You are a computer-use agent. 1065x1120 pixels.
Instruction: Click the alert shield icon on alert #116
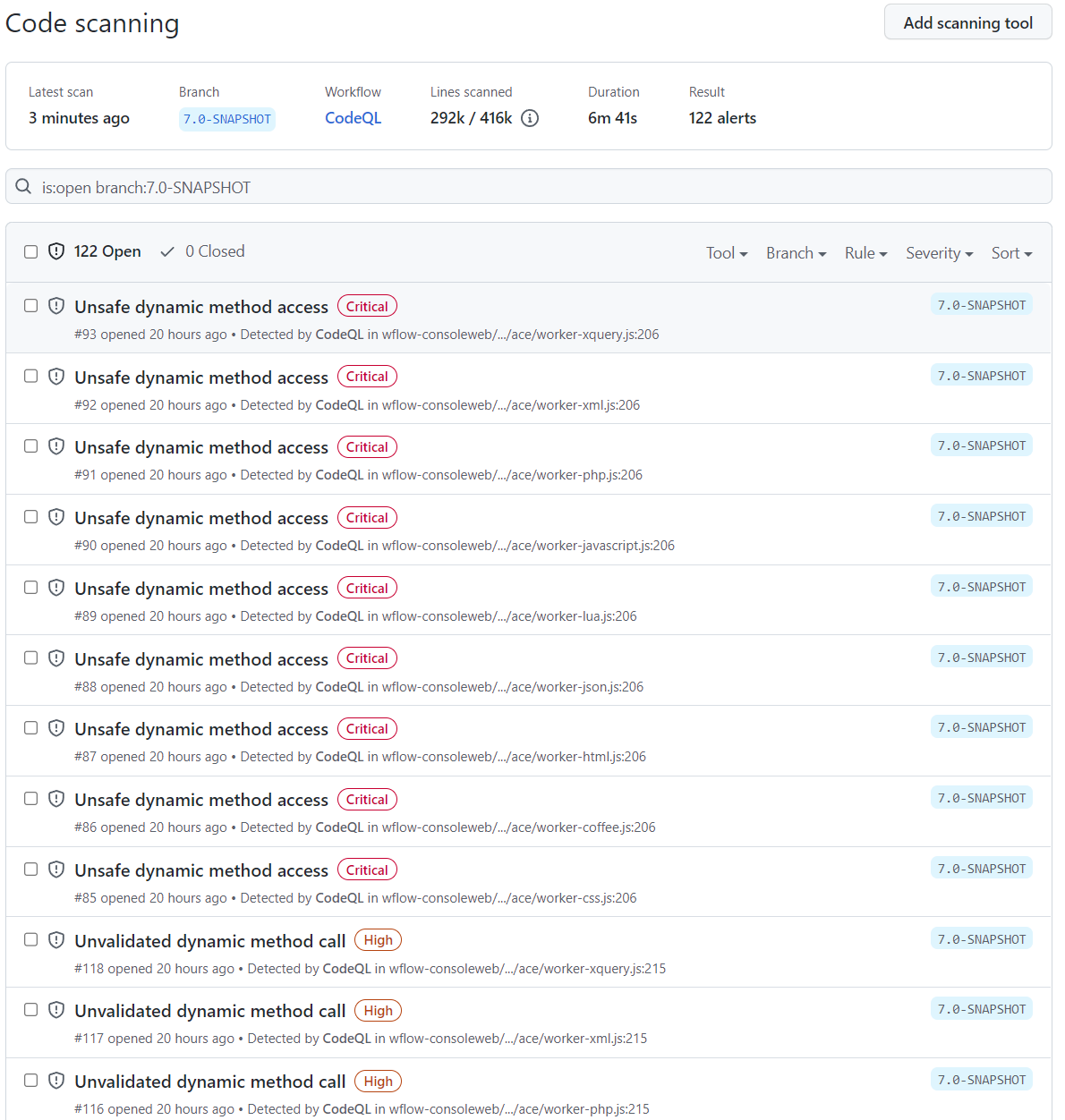pos(56,1081)
